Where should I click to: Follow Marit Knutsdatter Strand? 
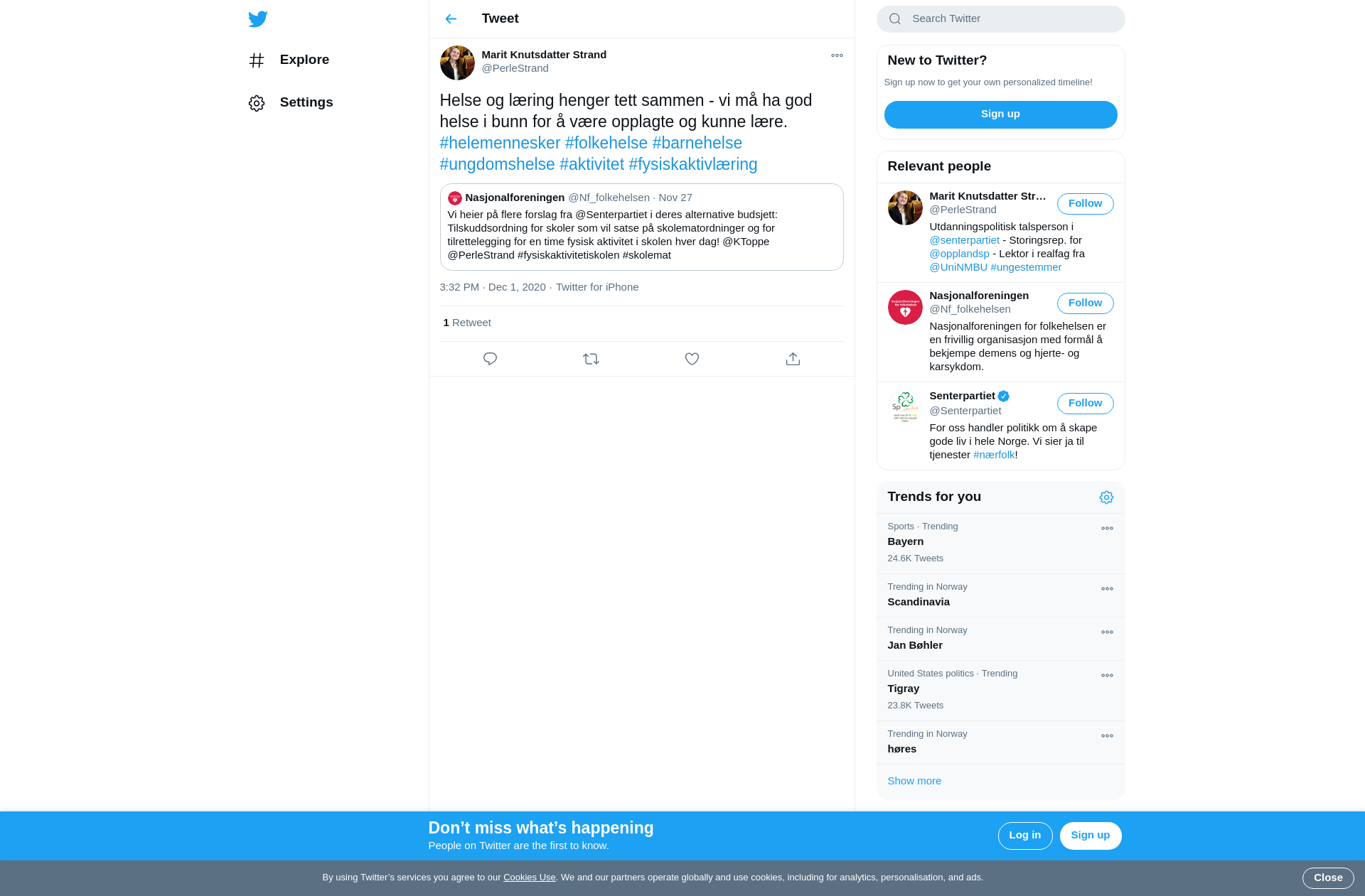point(1085,204)
